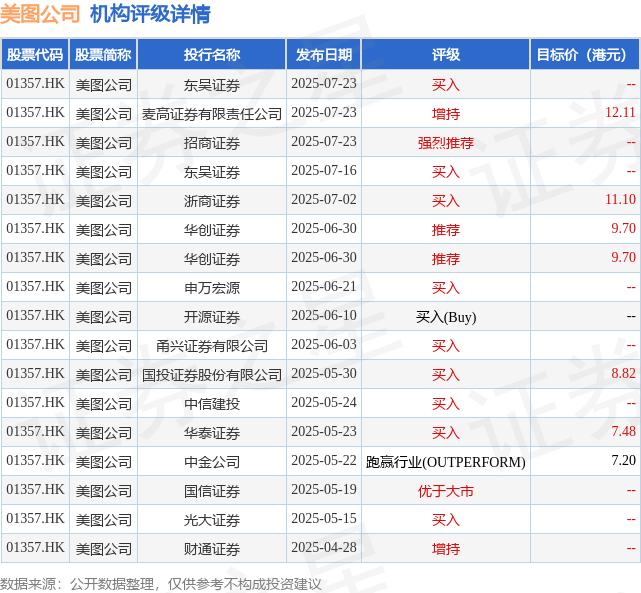
Task: Click the 股票简称 column header
Action: (103, 54)
